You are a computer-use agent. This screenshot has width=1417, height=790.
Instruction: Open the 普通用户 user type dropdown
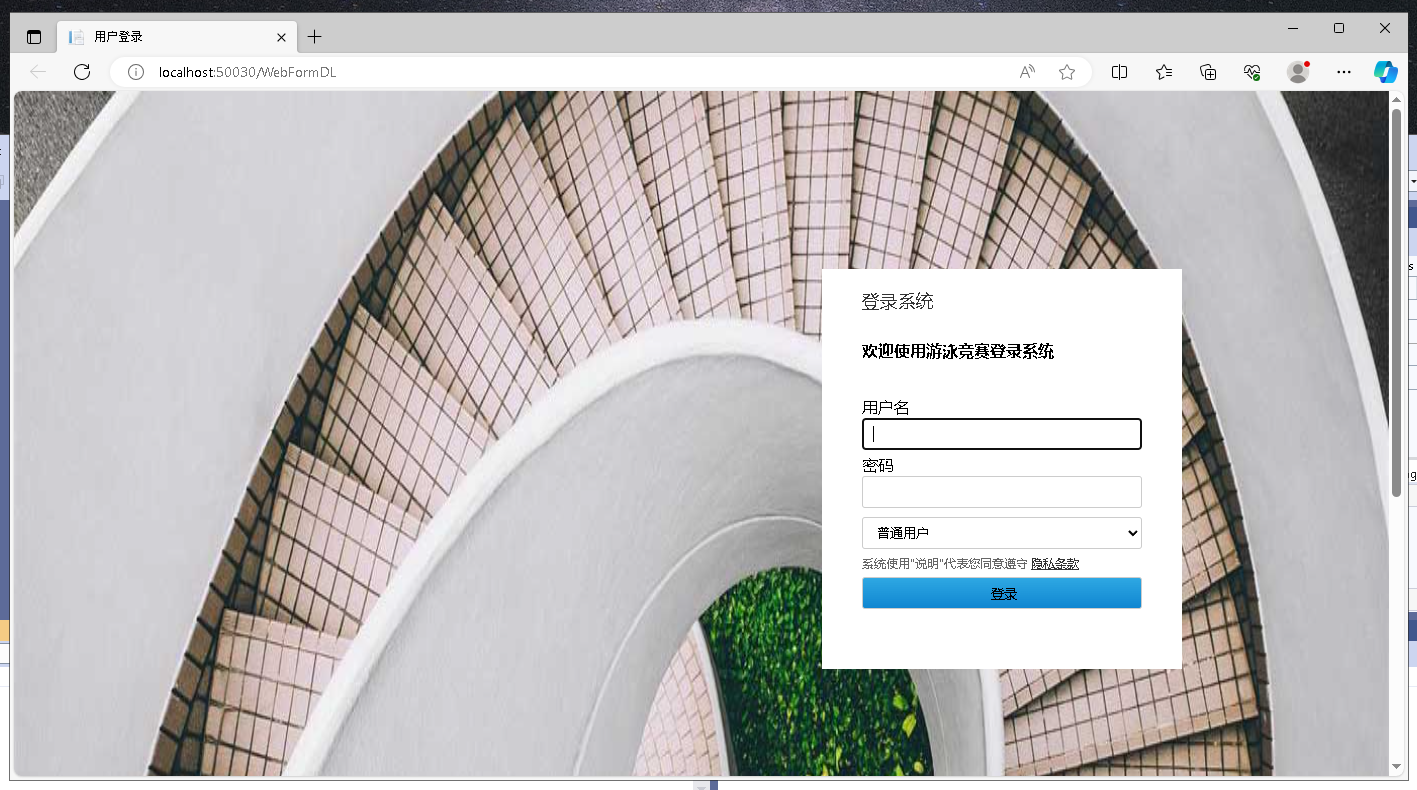pos(1001,533)
